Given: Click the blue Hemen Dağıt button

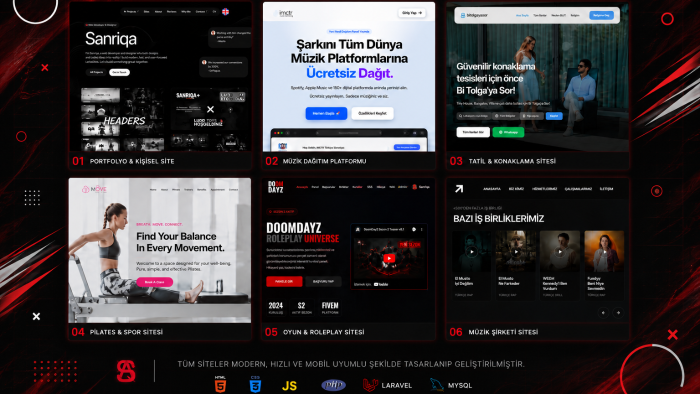Looking at the screenshot, I should [326, 113].
